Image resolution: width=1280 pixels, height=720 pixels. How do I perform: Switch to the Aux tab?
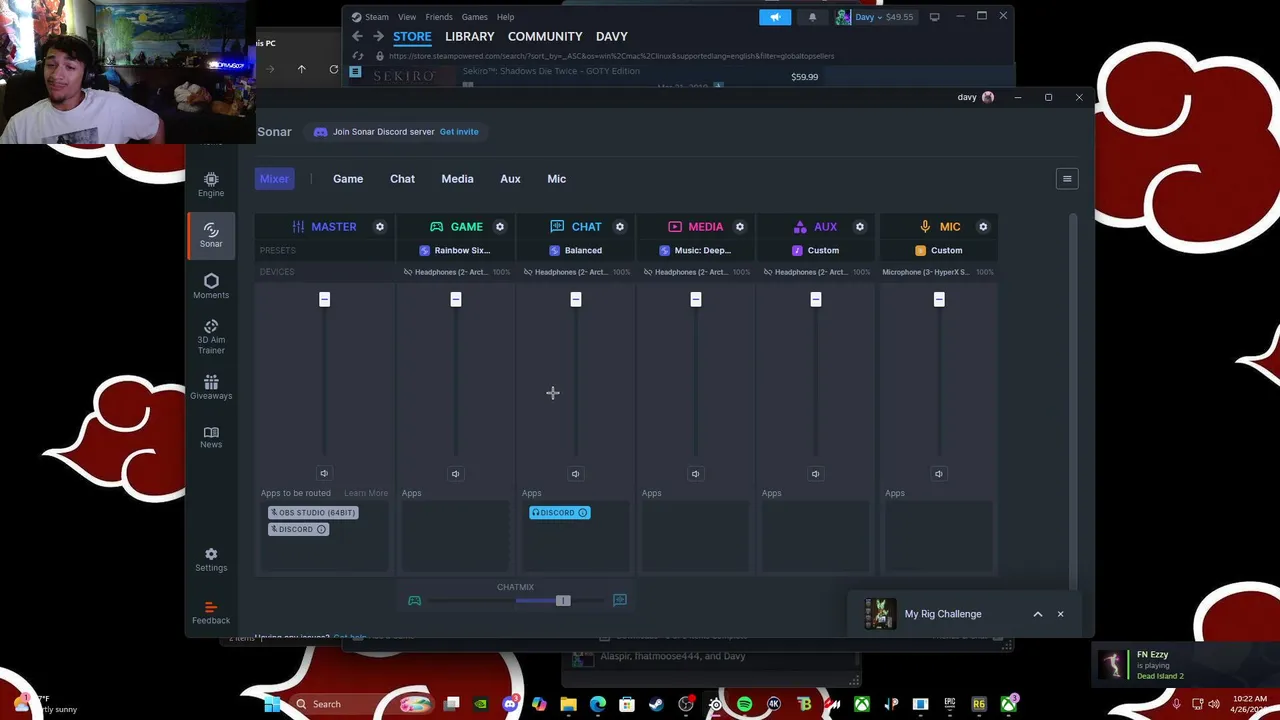click(x=510, y=179)
